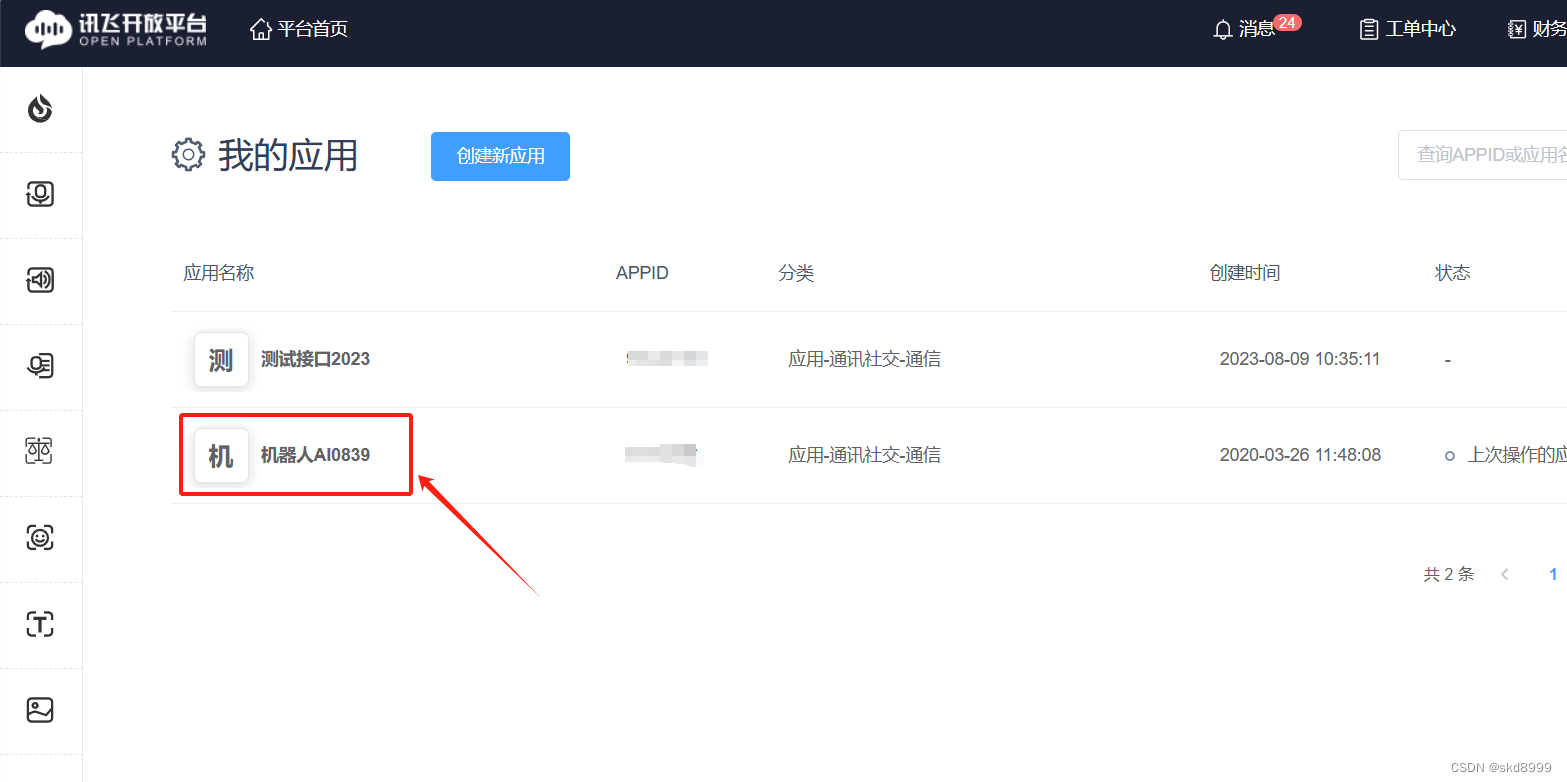Click the 共 2 条 total count
The height and width of the screenshot is (782, 1567).
pyautogui.click(x=1449, y=574)
